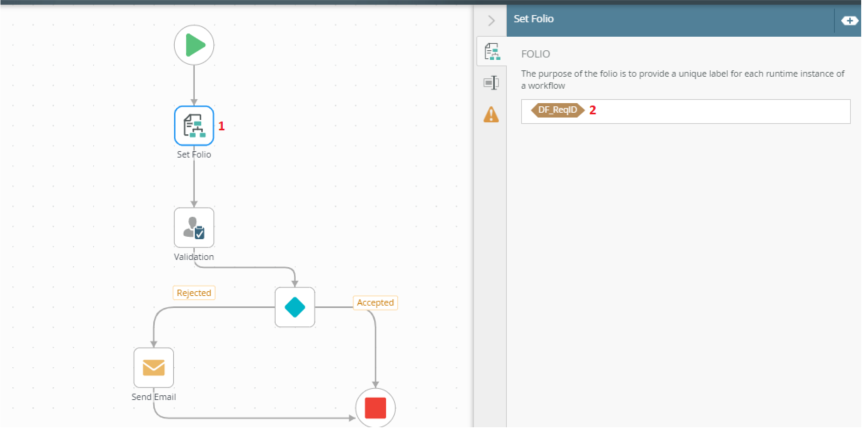
Task: Click the FOLIO section heading
Action: [x=536, y=54]
